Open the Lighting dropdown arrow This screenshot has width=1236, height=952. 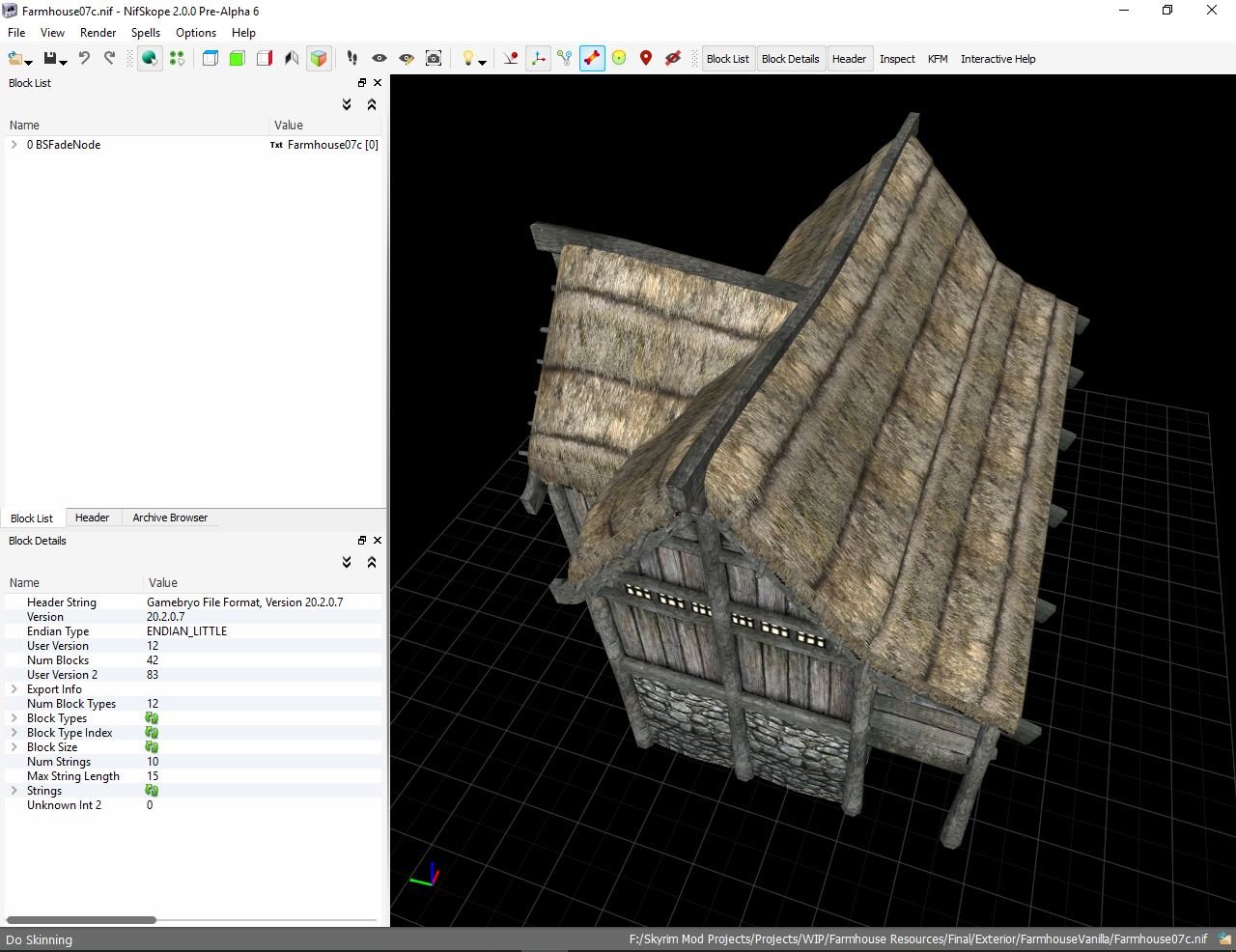point(482,63)
